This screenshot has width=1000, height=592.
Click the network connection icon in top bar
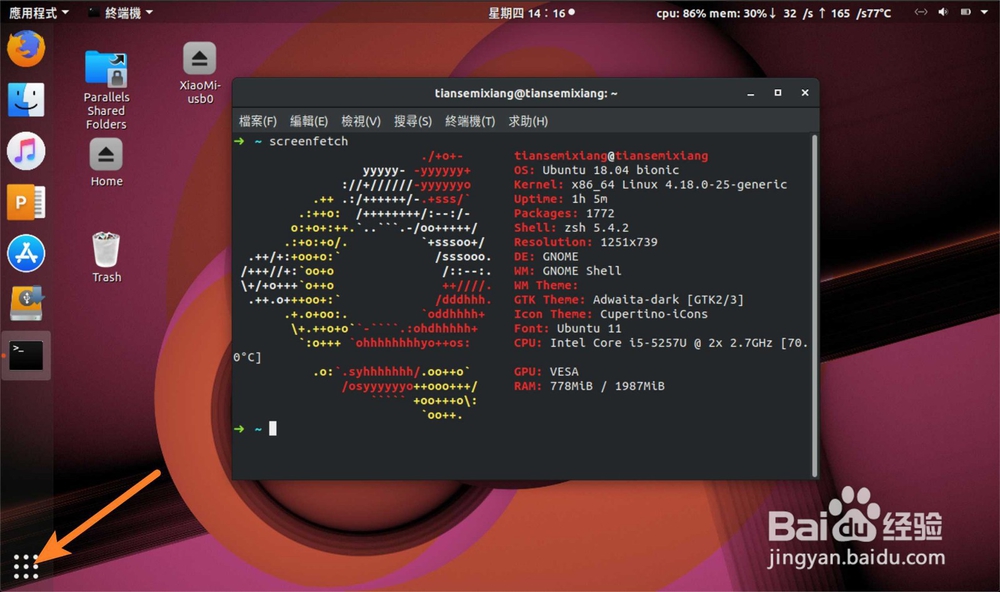[x=920, y=12]
